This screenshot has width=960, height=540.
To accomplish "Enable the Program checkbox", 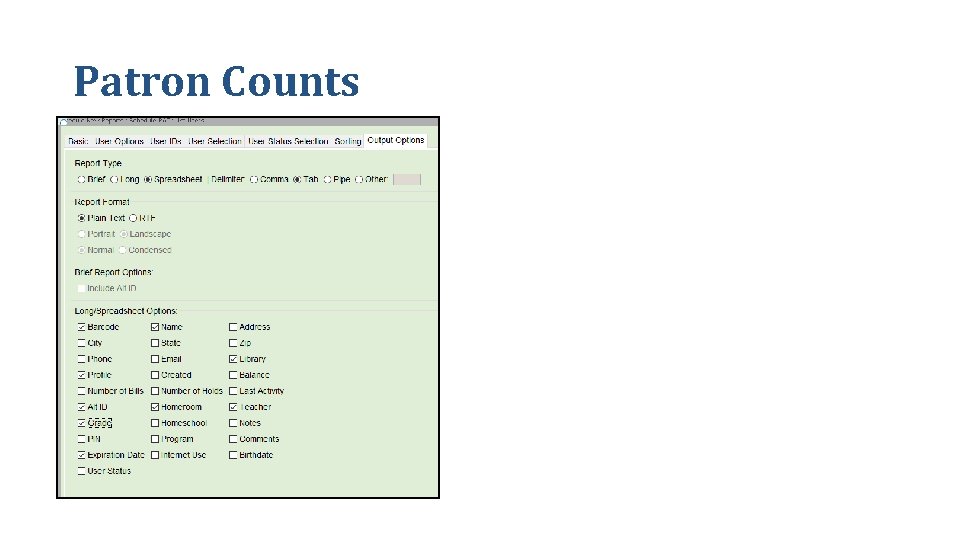I will coord(155,439).
